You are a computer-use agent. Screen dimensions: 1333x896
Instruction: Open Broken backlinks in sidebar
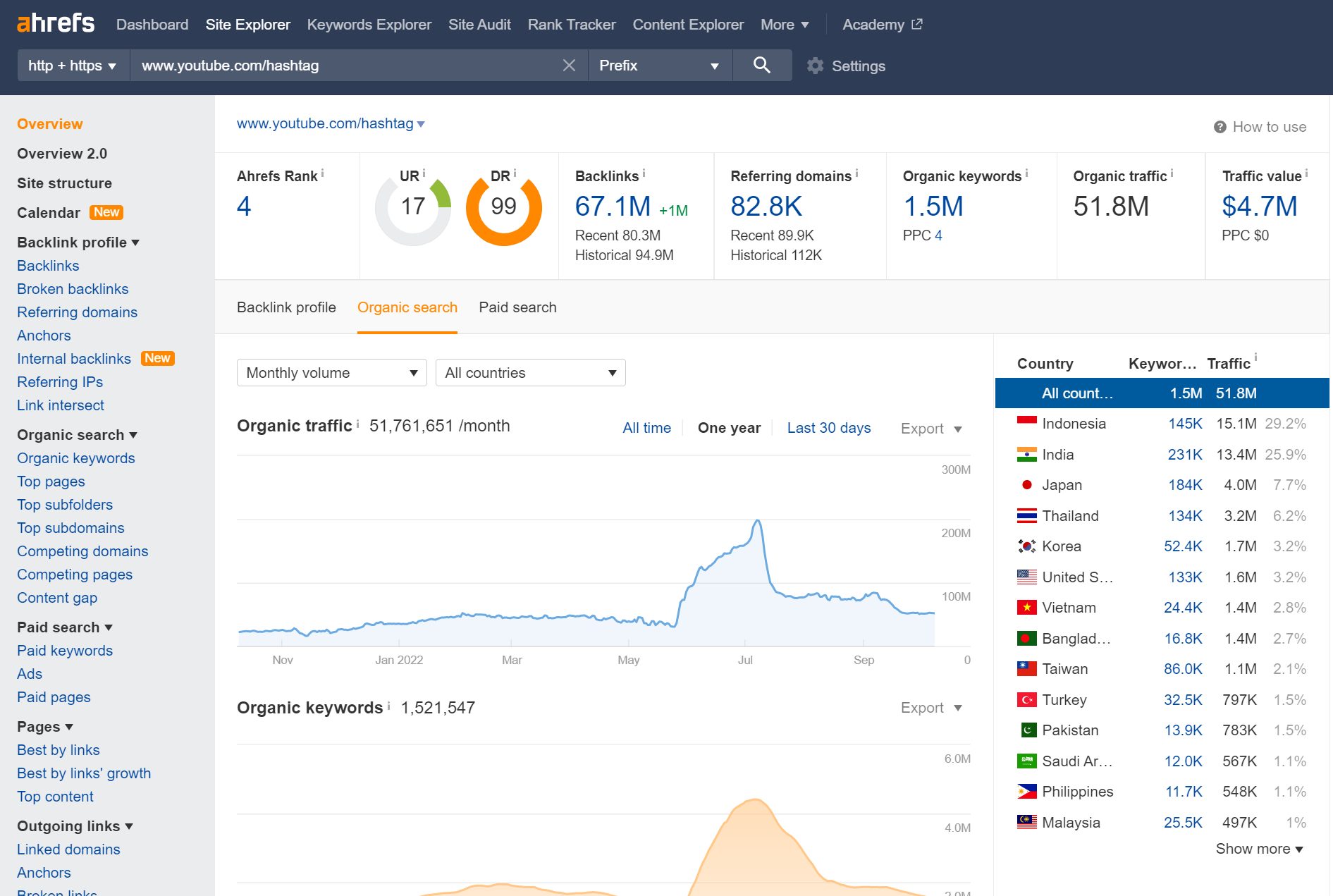point(73,289)
